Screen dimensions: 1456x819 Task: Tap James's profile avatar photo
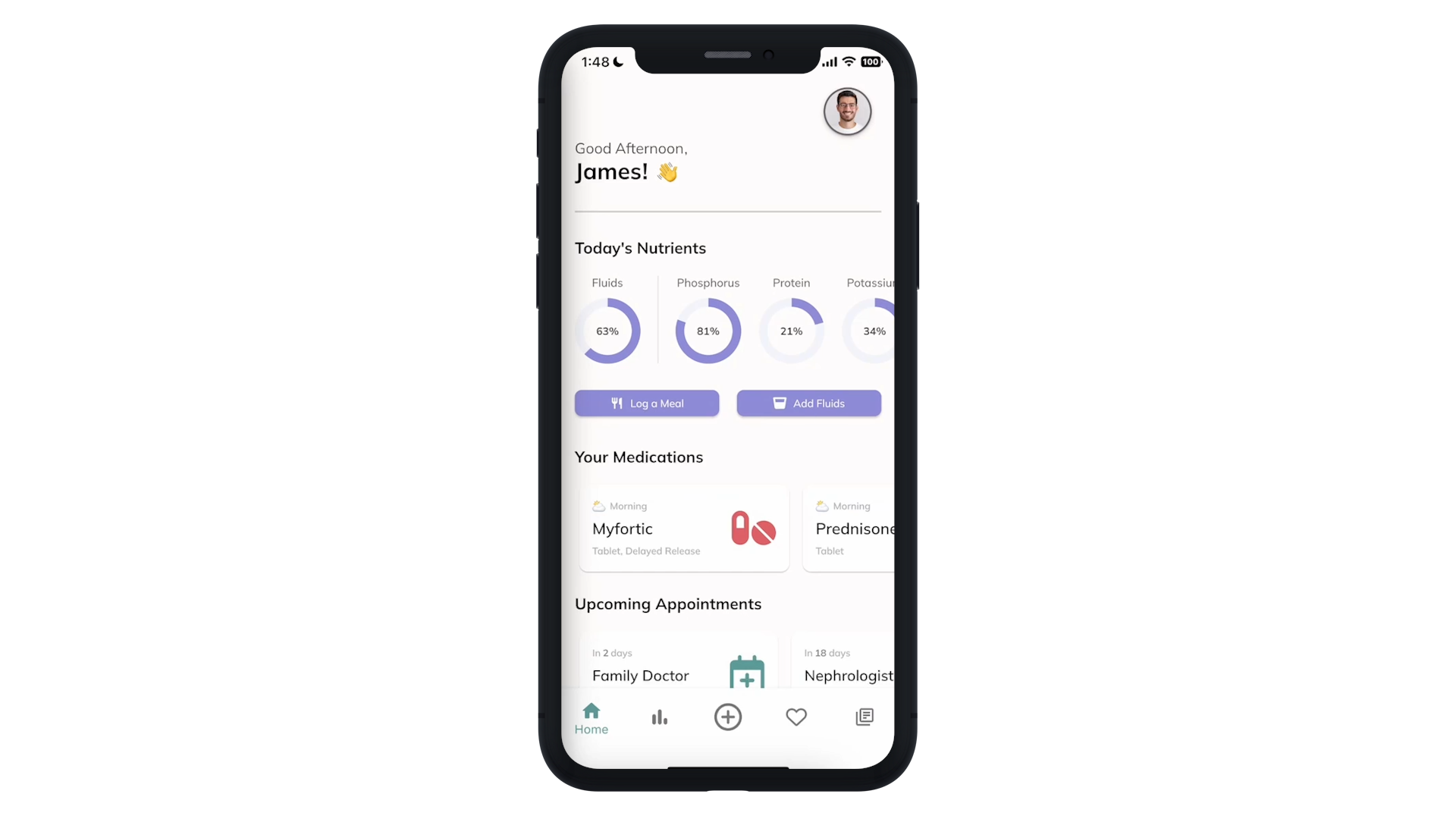point(847,111)
